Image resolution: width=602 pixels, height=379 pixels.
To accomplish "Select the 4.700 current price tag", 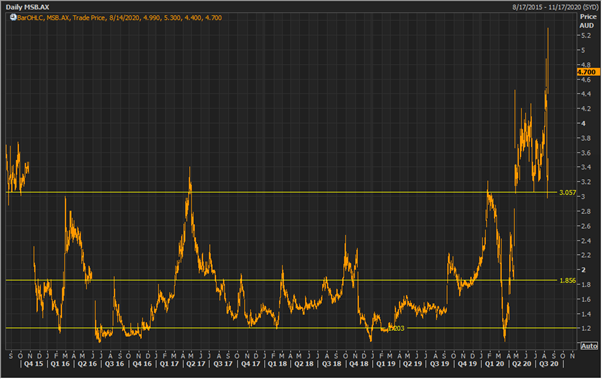I will pyautogui.click(x=587, y=72).
